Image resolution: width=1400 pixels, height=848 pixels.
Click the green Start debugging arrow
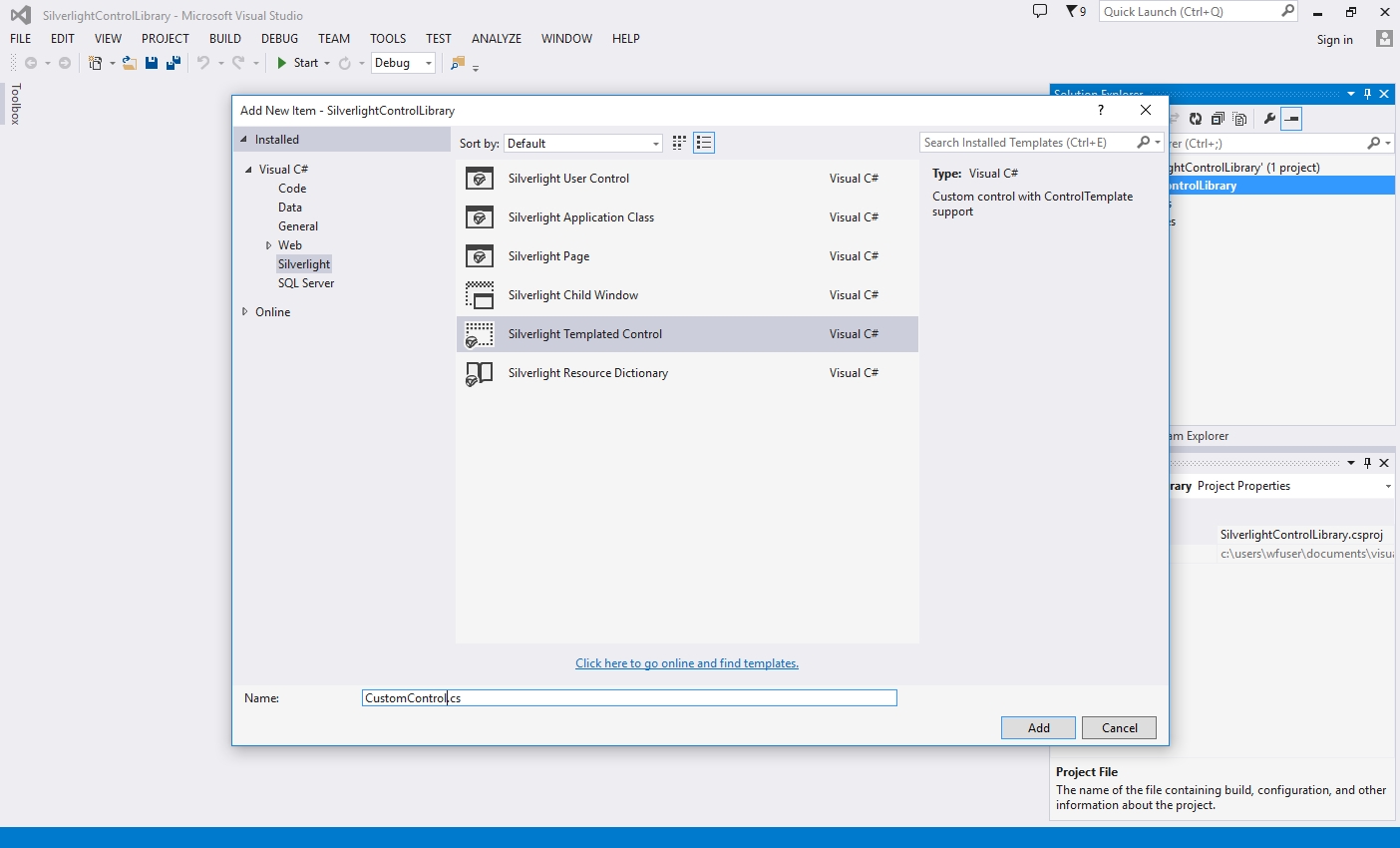[282, 63]
